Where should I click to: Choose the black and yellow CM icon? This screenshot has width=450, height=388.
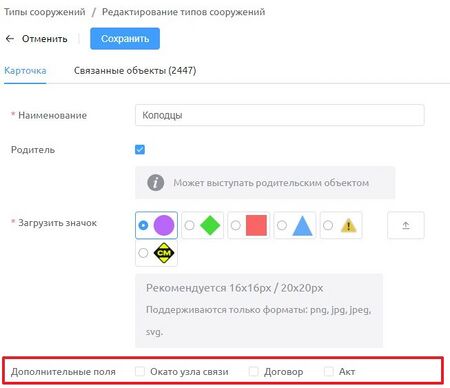point(164,253)
